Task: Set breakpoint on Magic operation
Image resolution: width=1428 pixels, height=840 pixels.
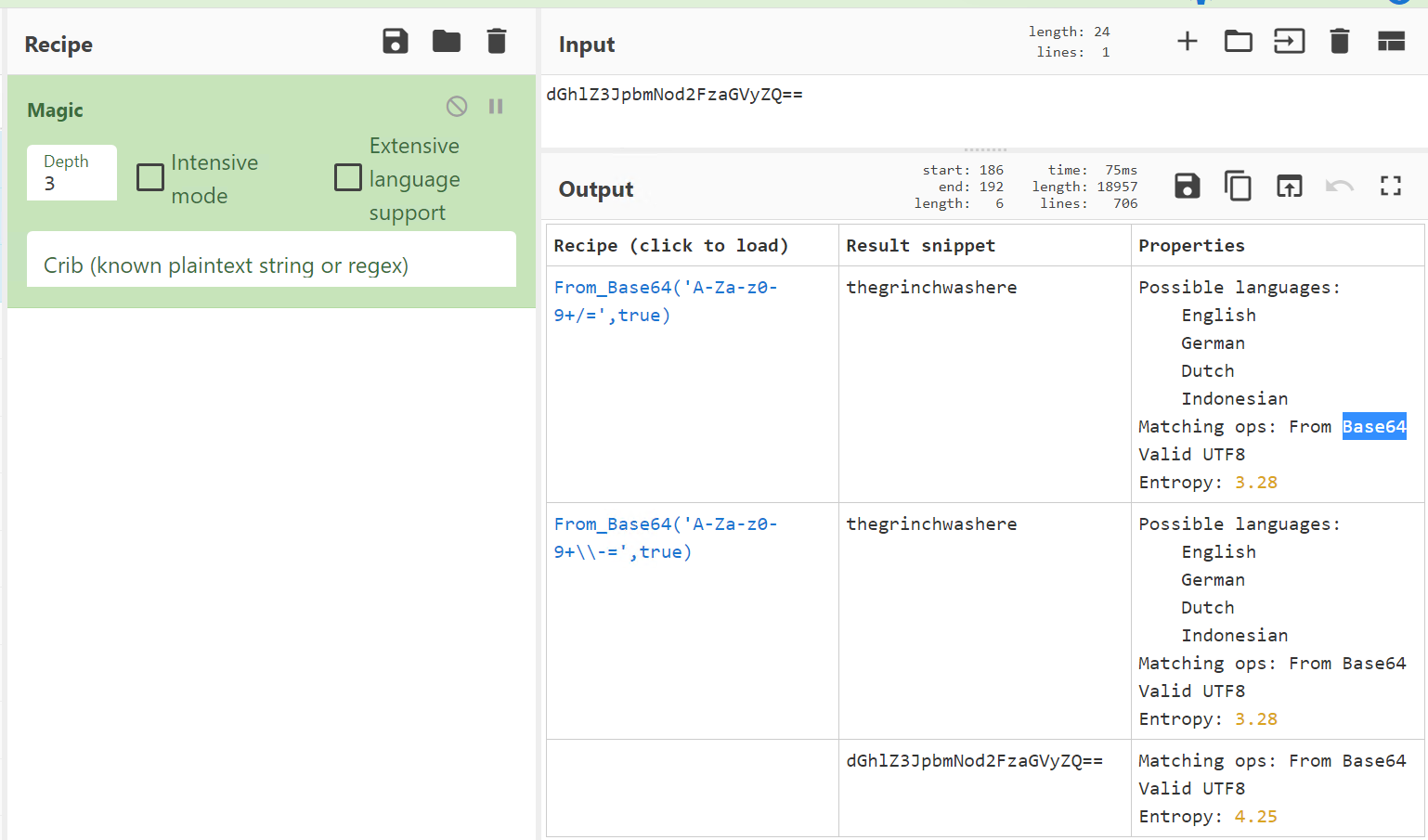Action: tap(496, 107)
